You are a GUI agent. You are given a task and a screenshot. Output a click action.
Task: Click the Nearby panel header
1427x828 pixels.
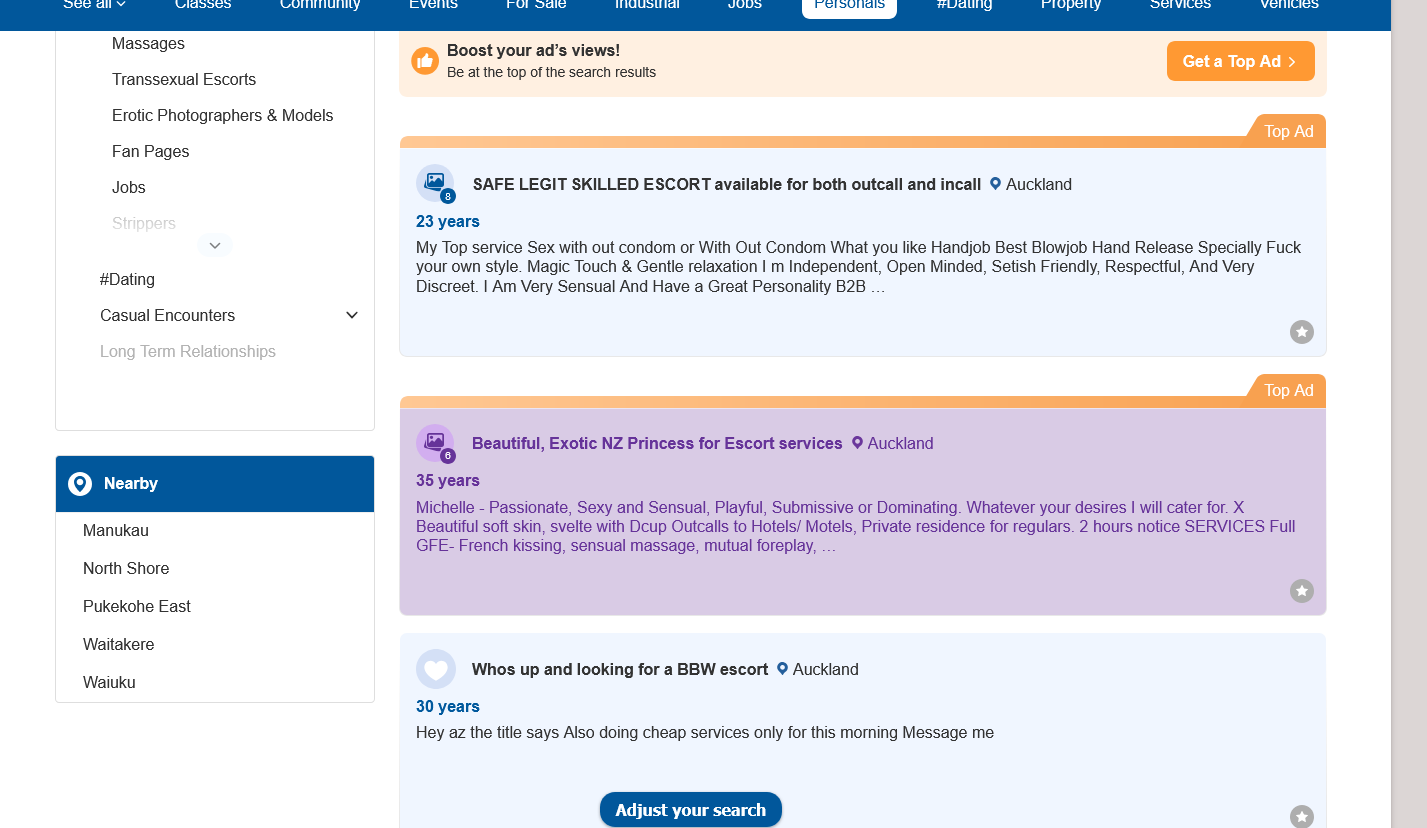point(215,484)
